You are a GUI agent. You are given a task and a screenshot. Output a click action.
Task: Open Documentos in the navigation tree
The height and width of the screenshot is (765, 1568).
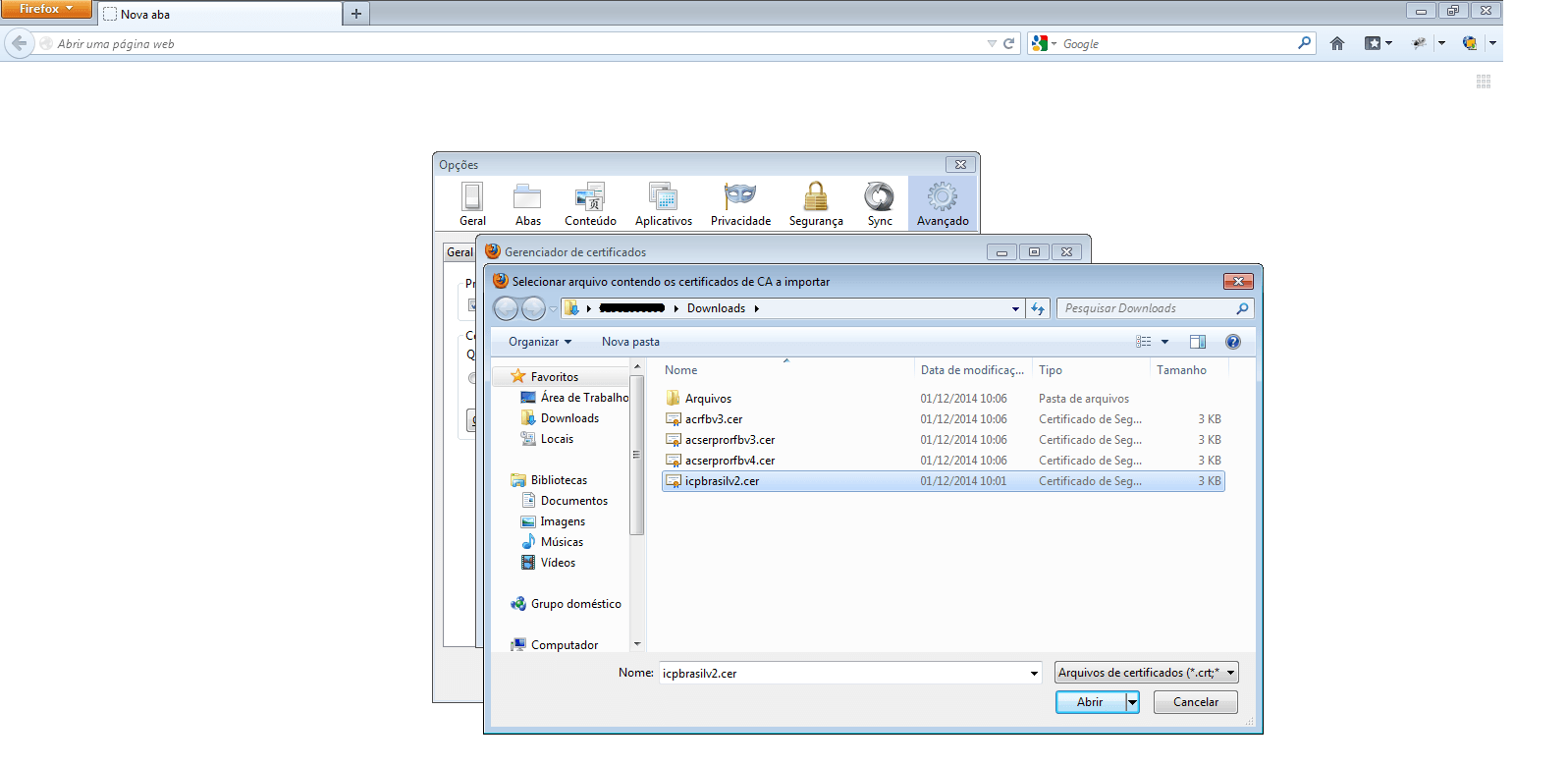(573, 501)
